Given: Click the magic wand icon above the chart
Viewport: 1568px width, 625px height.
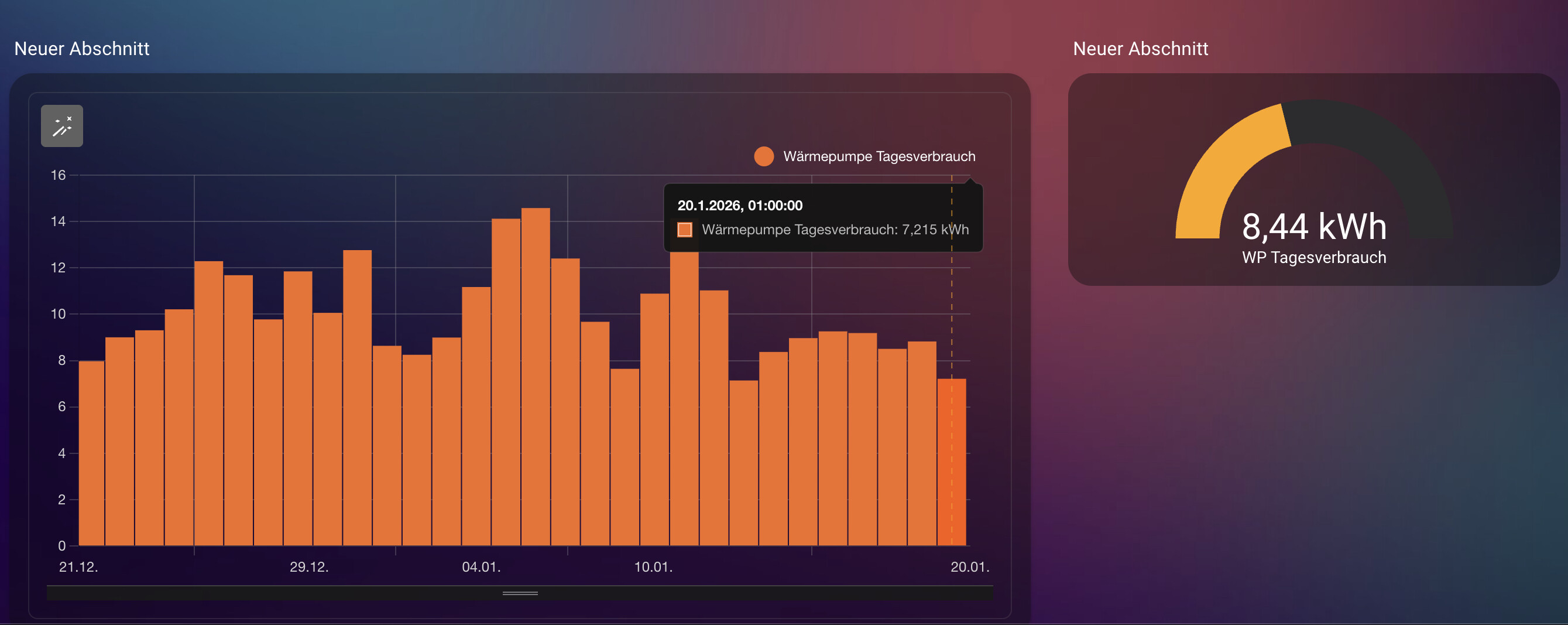Looking at the screenshot, I should pos(61,126).
